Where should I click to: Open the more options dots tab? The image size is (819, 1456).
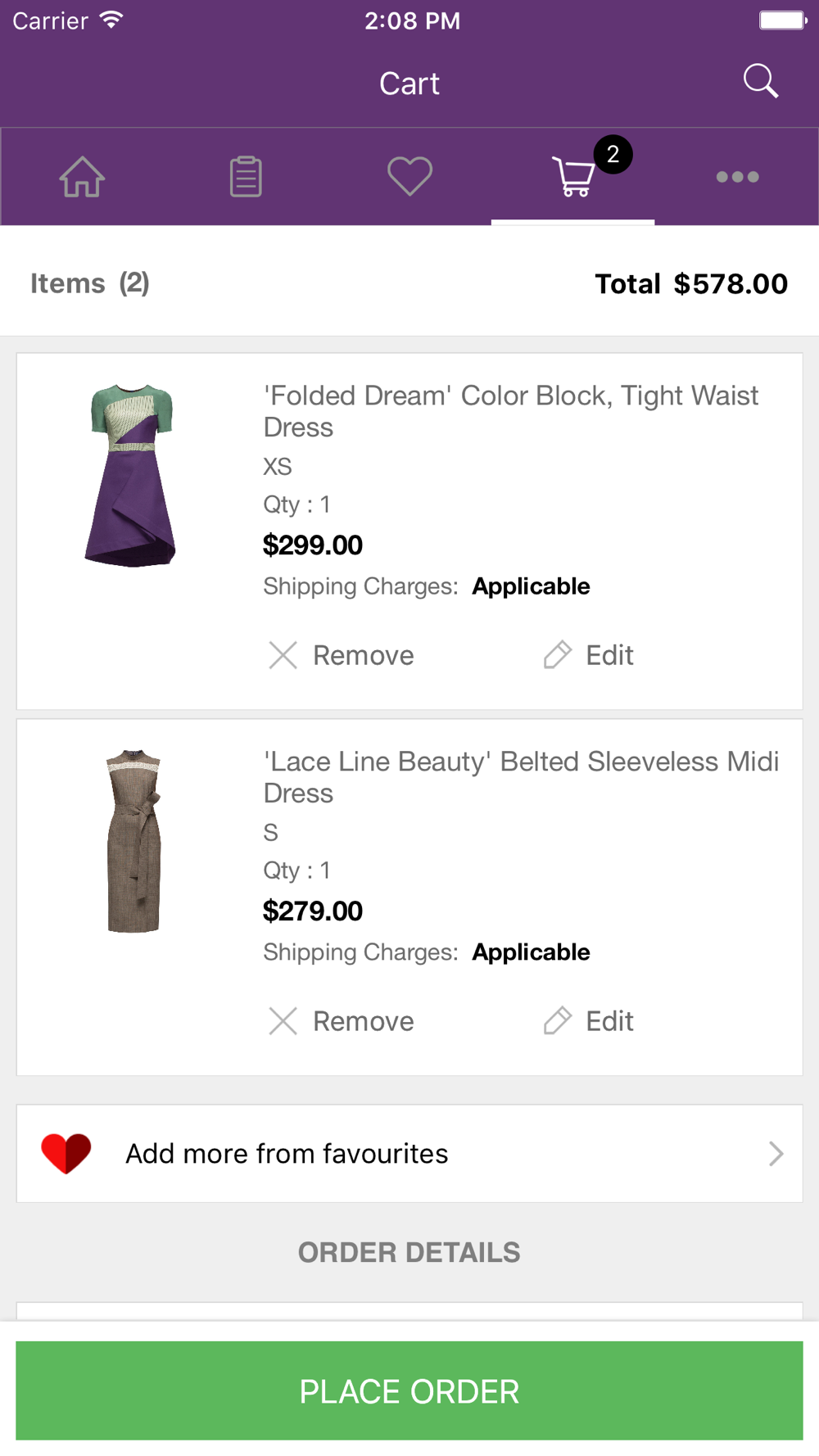pyautogui.click(x=737, y=177)
